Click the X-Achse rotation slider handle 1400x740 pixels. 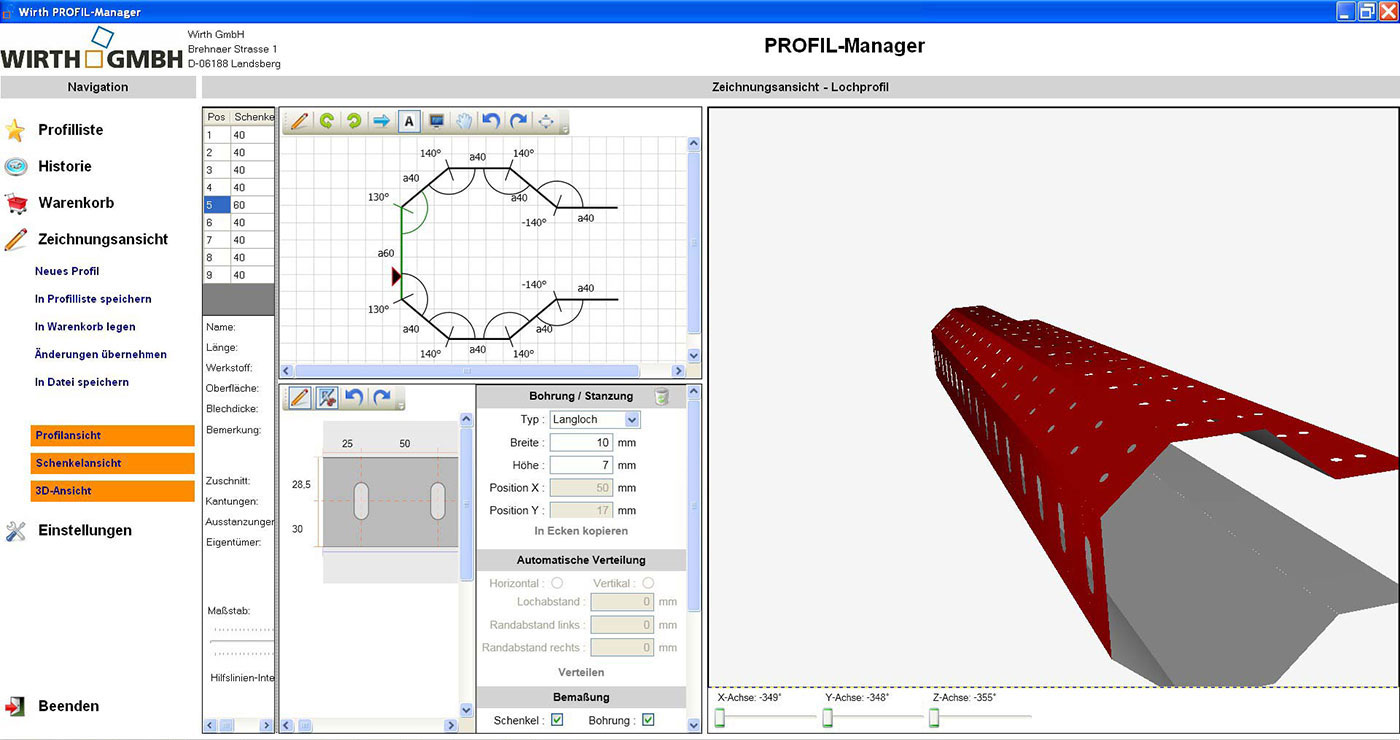719,717
